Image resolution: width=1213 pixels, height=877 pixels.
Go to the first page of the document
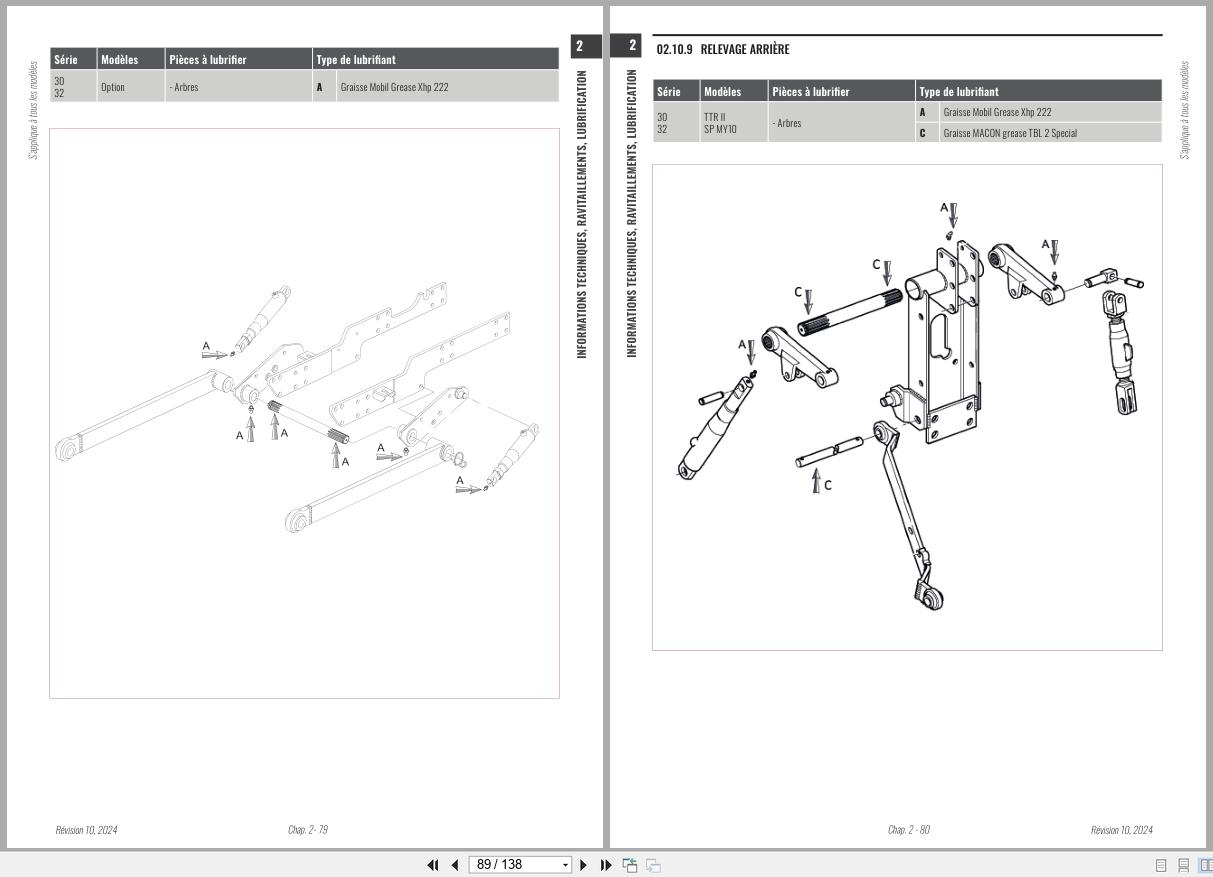[433, 864]
